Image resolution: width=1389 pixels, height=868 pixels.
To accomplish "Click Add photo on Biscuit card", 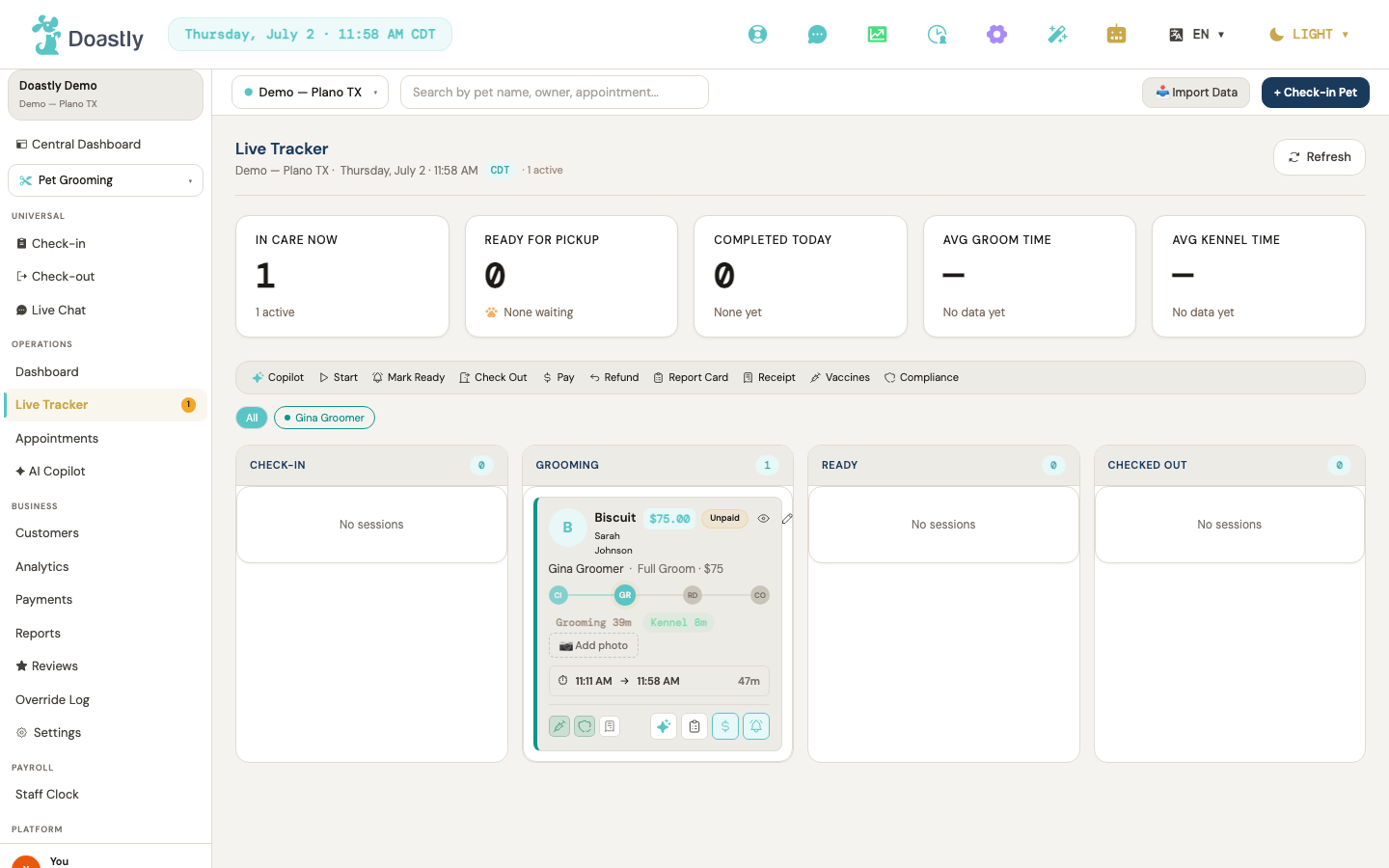I will 593,646.
